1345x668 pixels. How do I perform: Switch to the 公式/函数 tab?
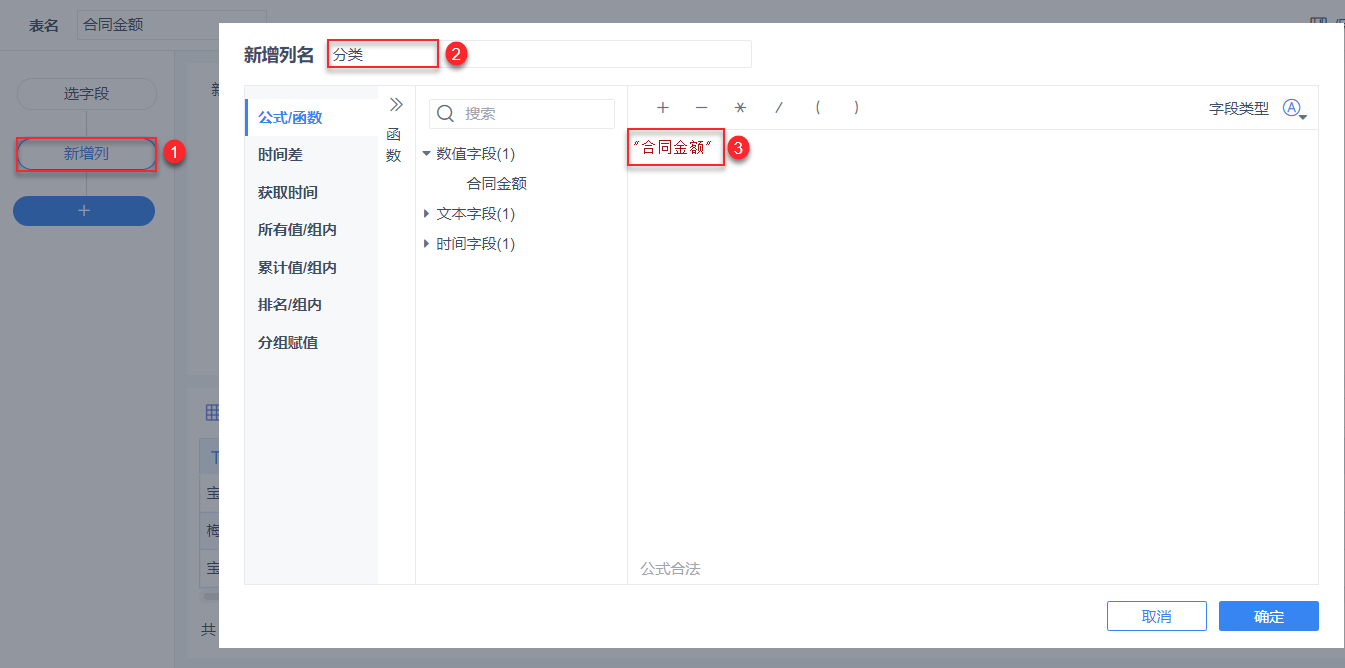(x=311, y=117)
